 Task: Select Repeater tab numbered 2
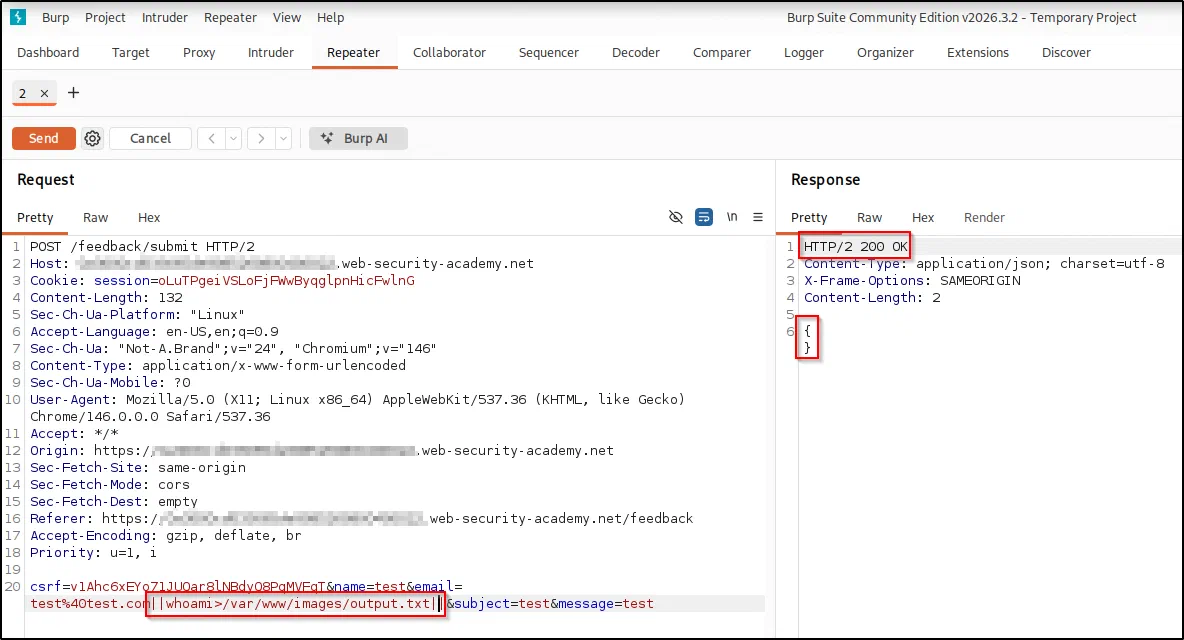[x=23, y=94]
